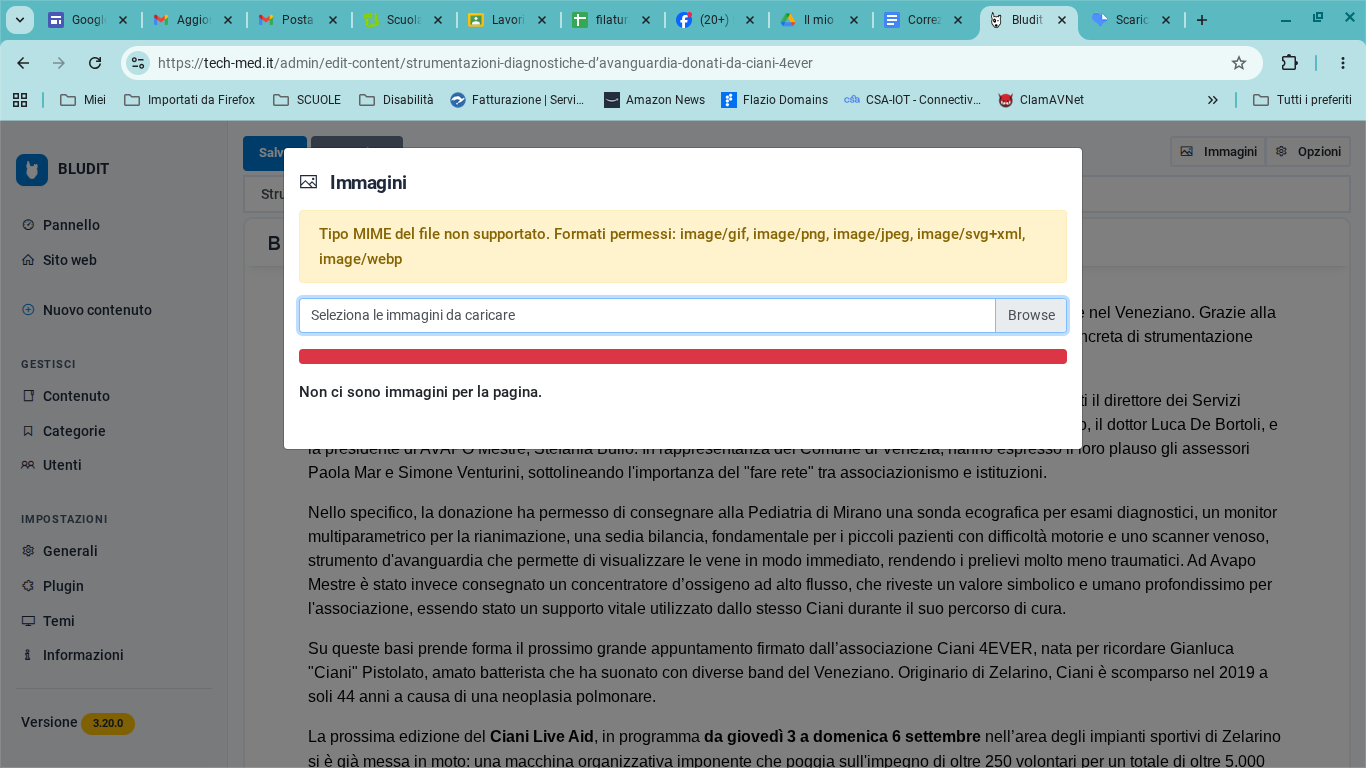Click the red upload progress bar
Screen dimensions: 1366x768
tap(683, 356)
